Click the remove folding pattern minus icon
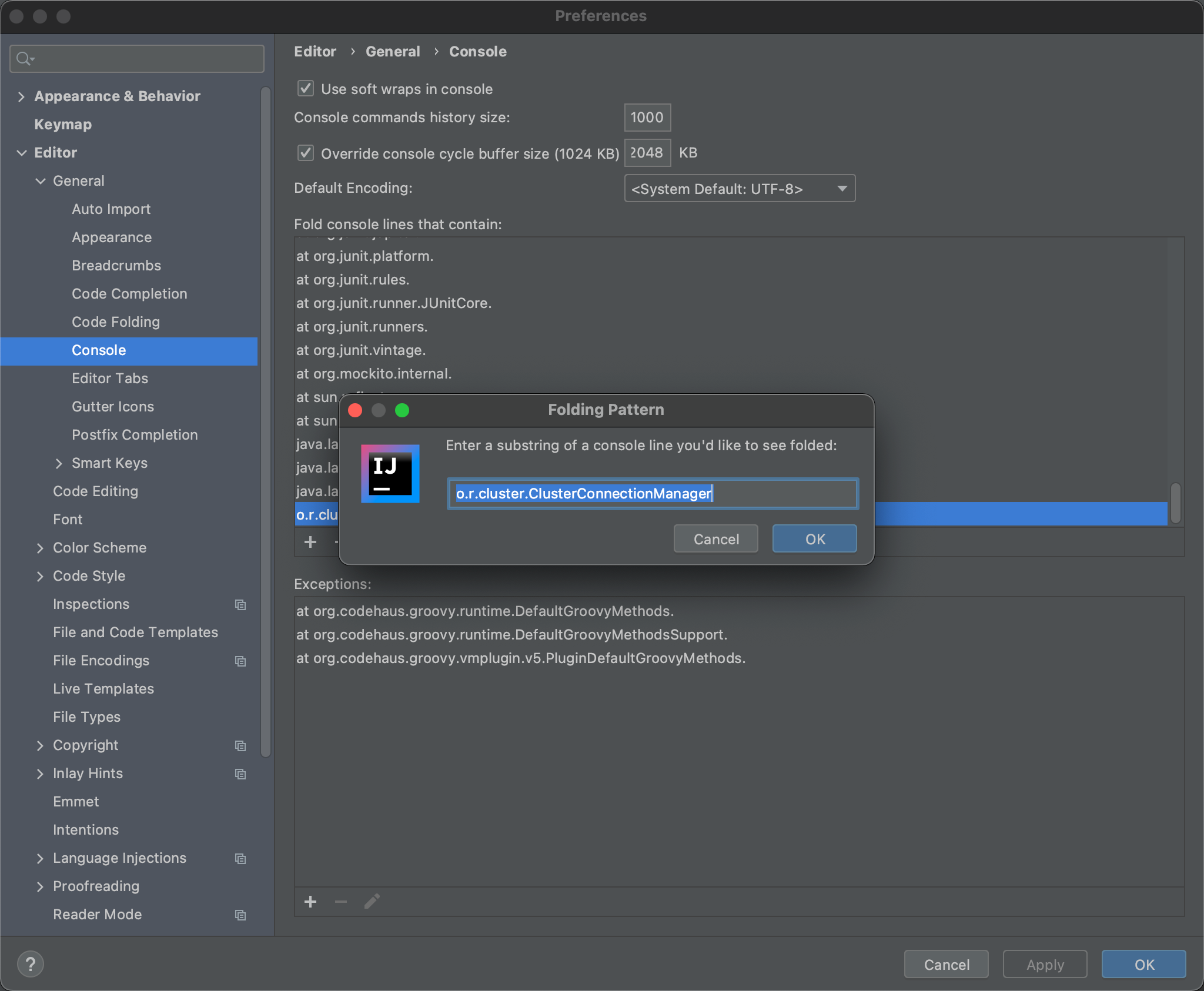Image resolution: width=1204 pixels, height=991 pixels. (x=340, y=542)
